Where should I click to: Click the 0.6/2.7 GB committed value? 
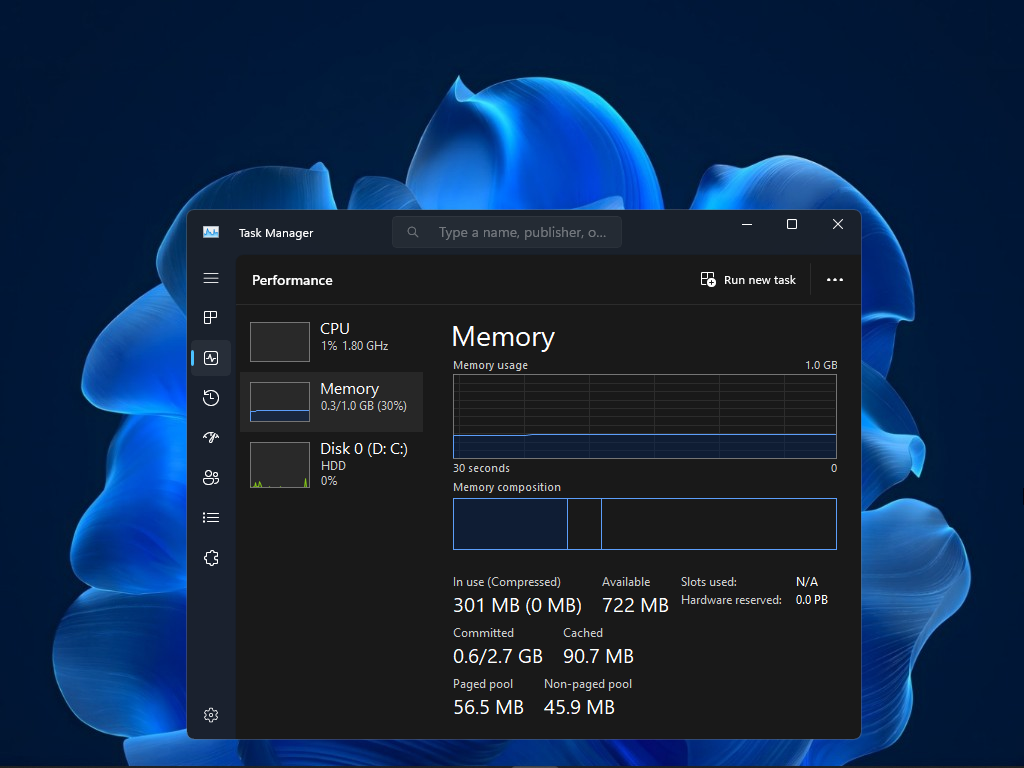(x=498, y=656)
